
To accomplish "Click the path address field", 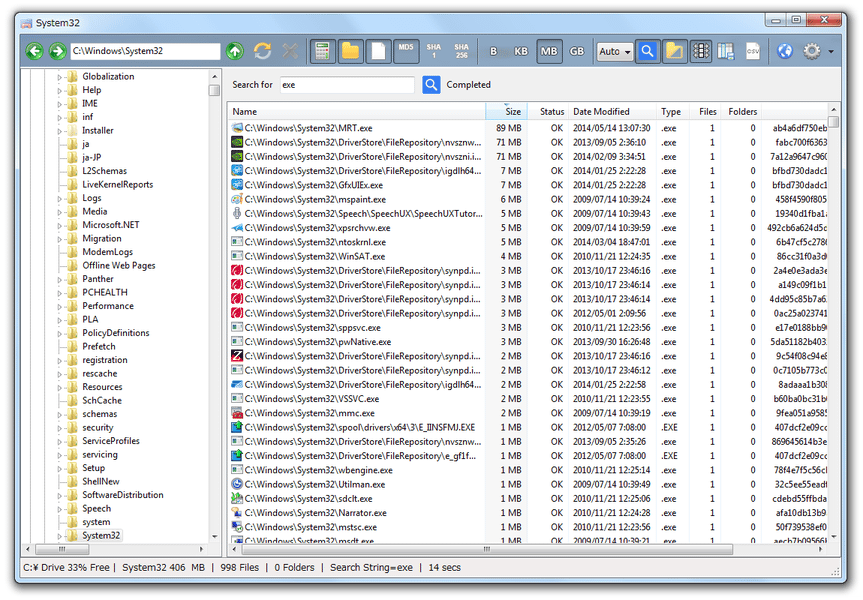I will point(145,51).
